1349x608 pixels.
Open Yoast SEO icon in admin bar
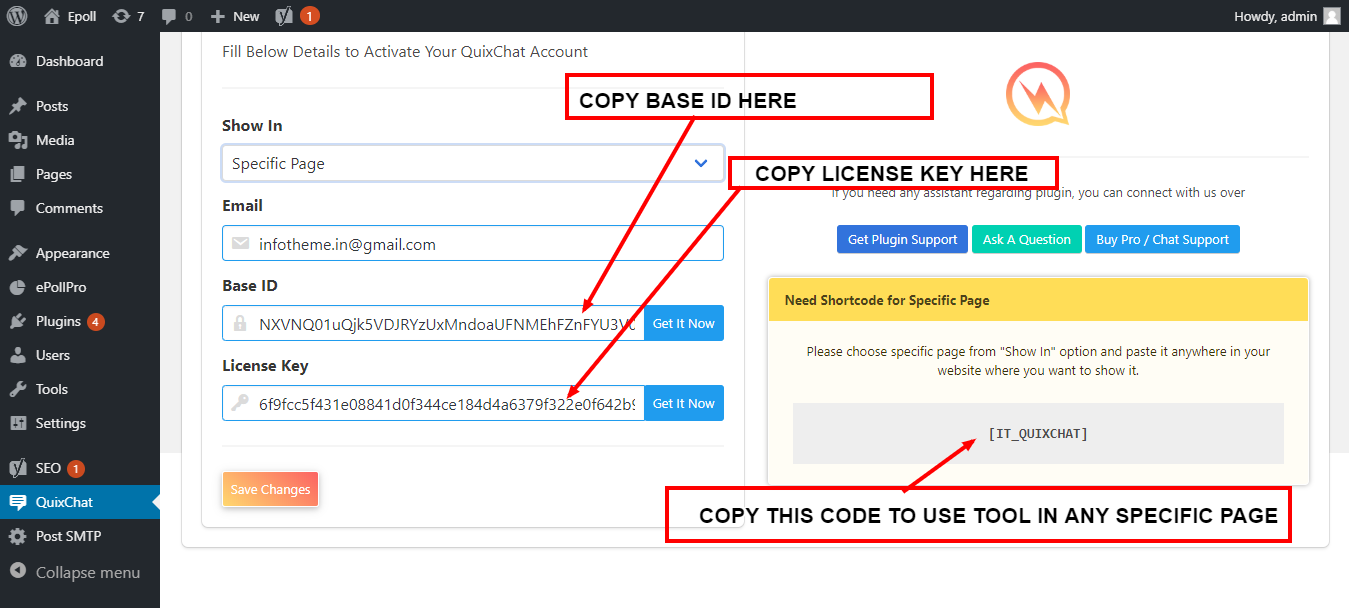pyautogui.click(x=284, y=16)
